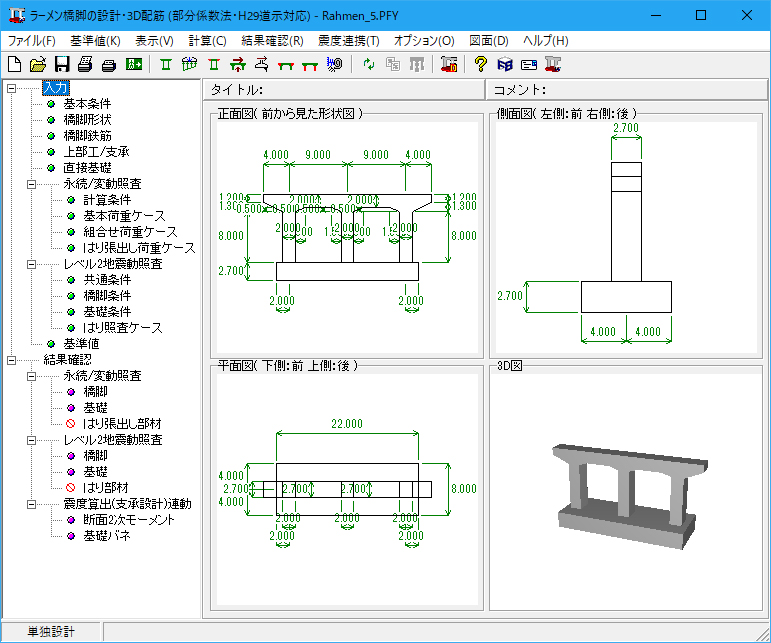
Task: Open the 計算(C) menu
Action: tap(207, 41)
